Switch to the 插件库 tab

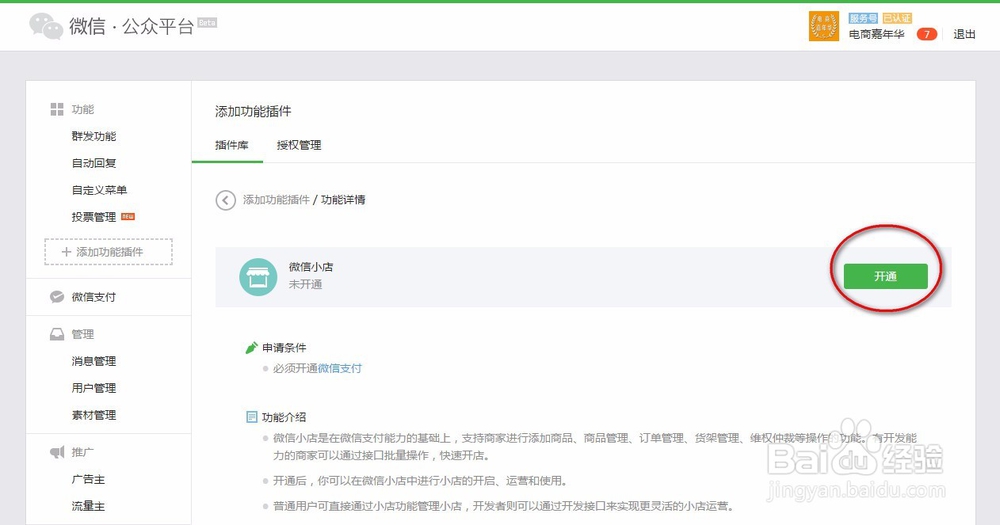(x=232, y=145)
